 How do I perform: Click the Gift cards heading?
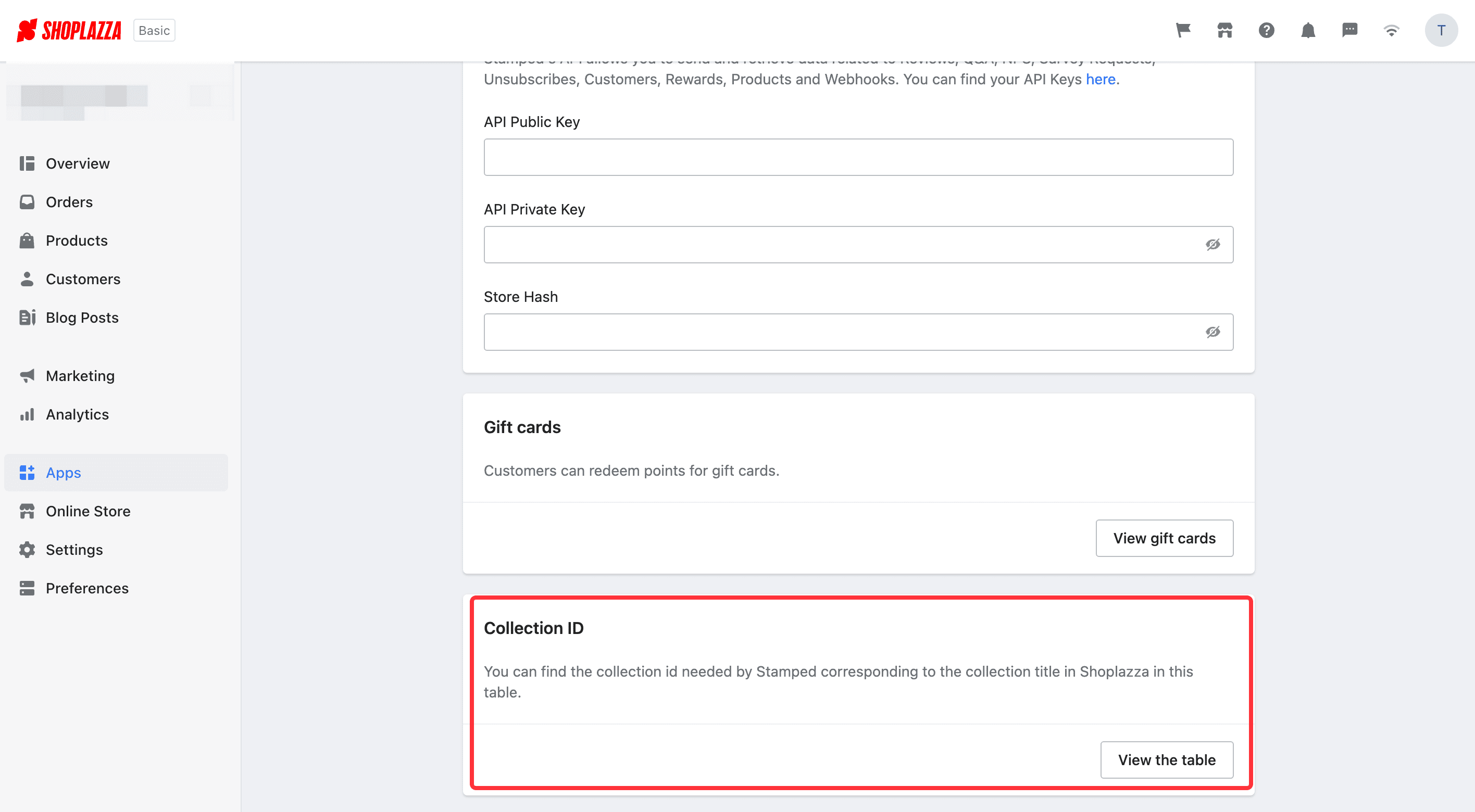(x=522, y=427)
